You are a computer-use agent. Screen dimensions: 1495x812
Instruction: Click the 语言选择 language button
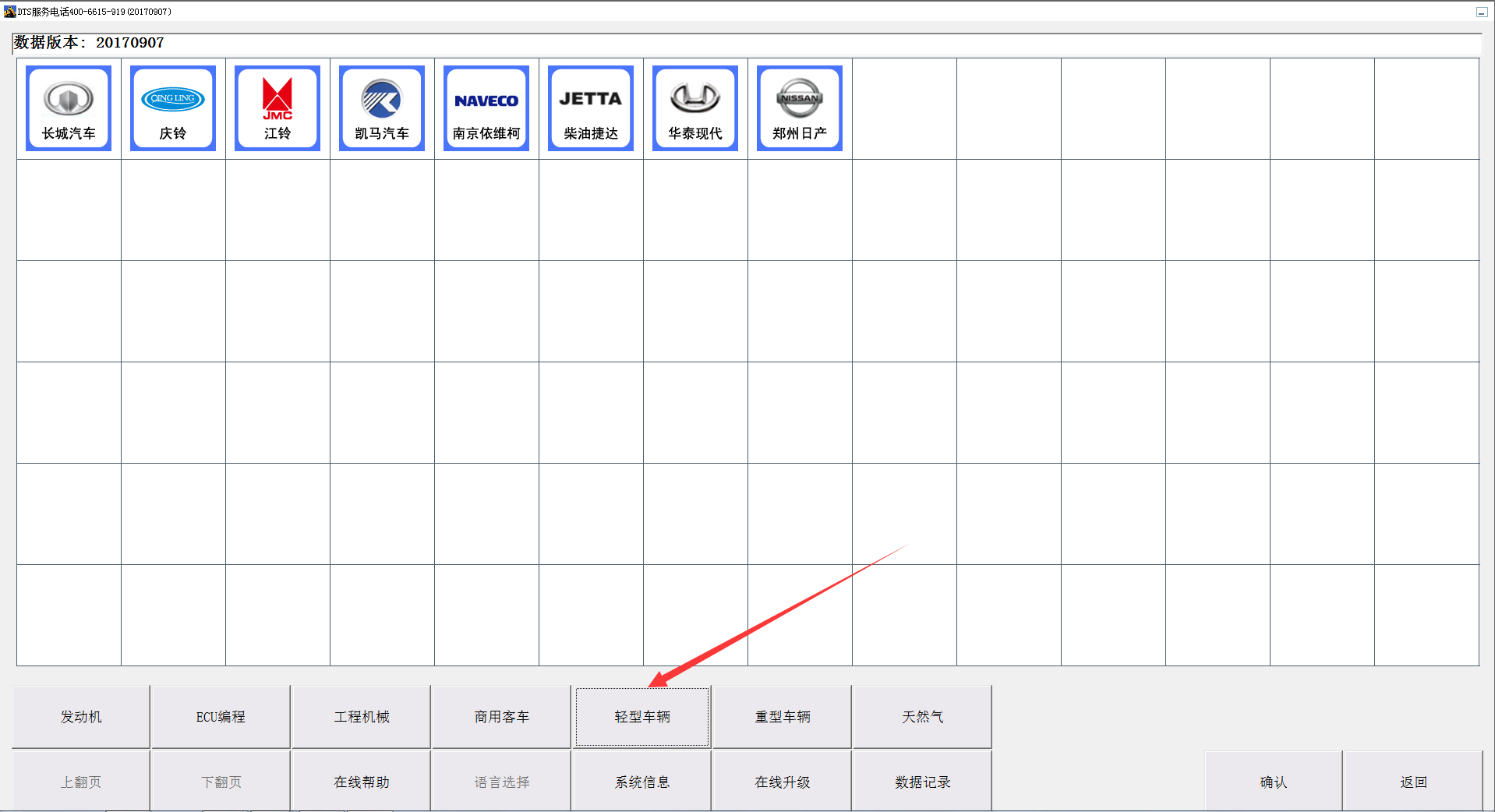502,782
